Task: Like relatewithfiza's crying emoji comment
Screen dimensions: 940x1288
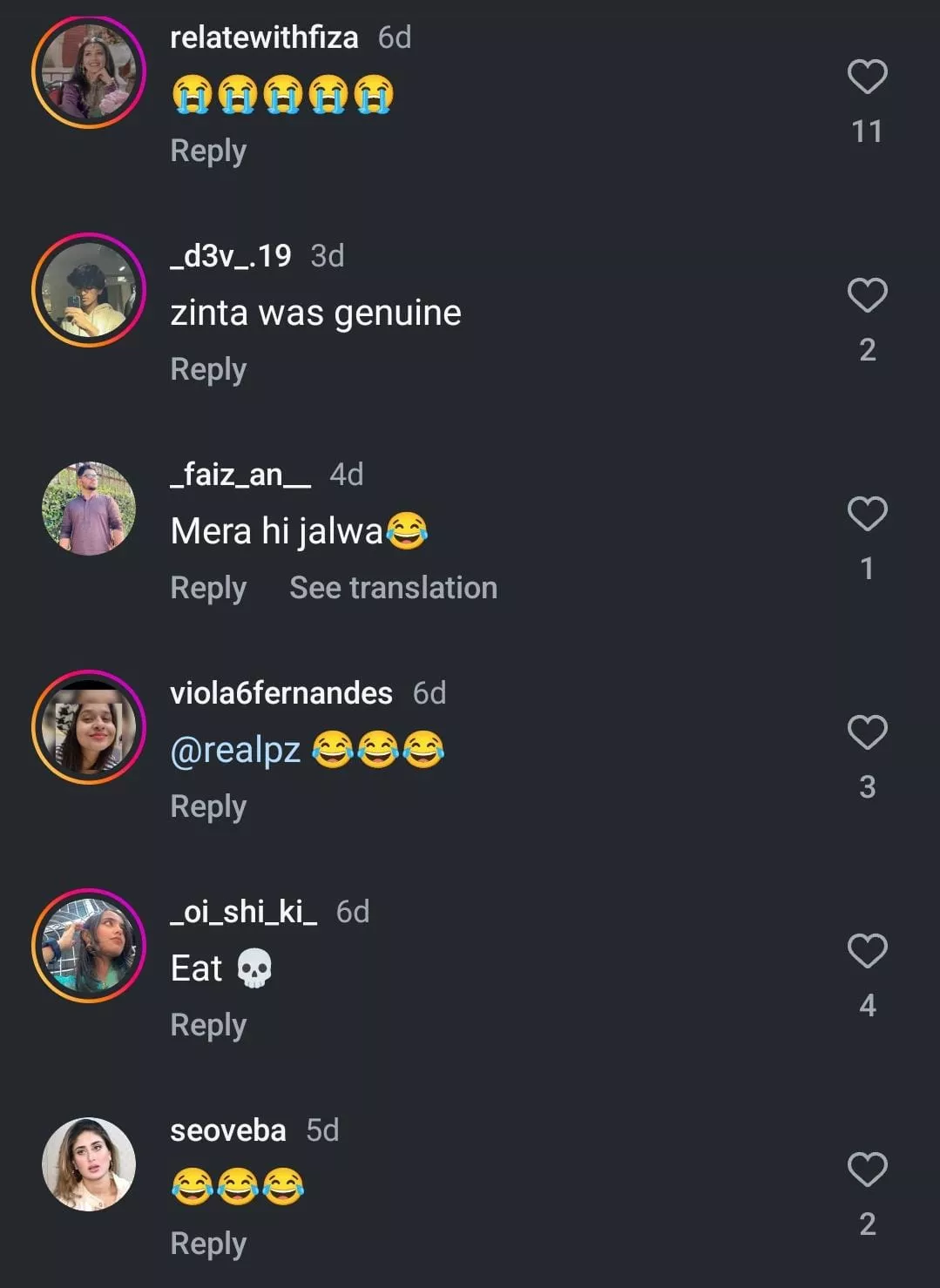Action: tap(867, 78)
